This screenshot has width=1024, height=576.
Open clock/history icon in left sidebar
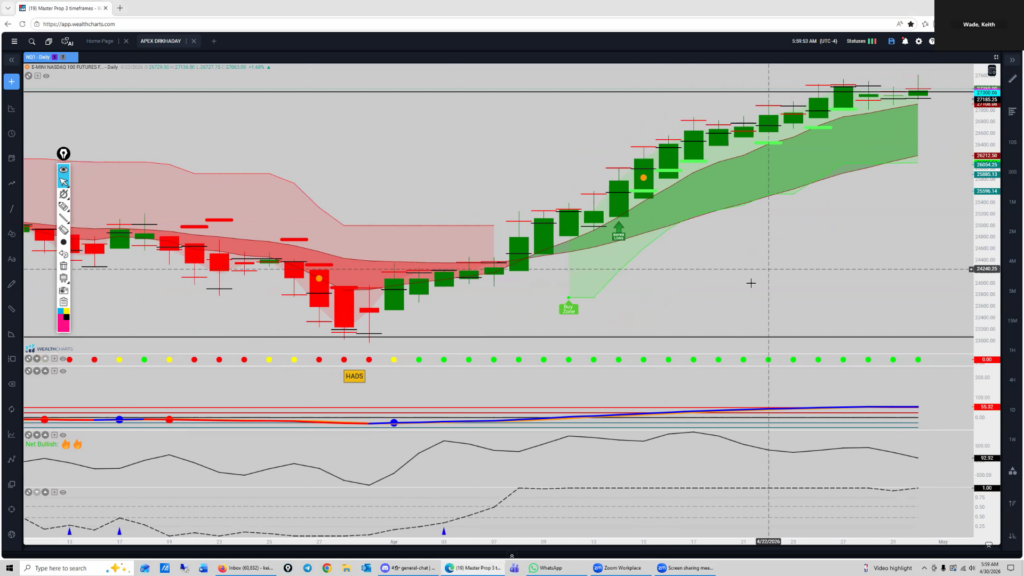point(12,134)
